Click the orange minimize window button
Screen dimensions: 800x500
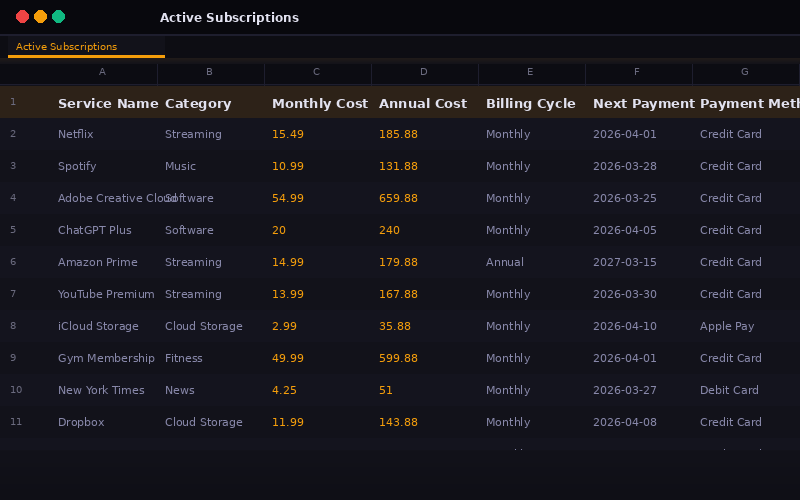(x=40, y=17)
